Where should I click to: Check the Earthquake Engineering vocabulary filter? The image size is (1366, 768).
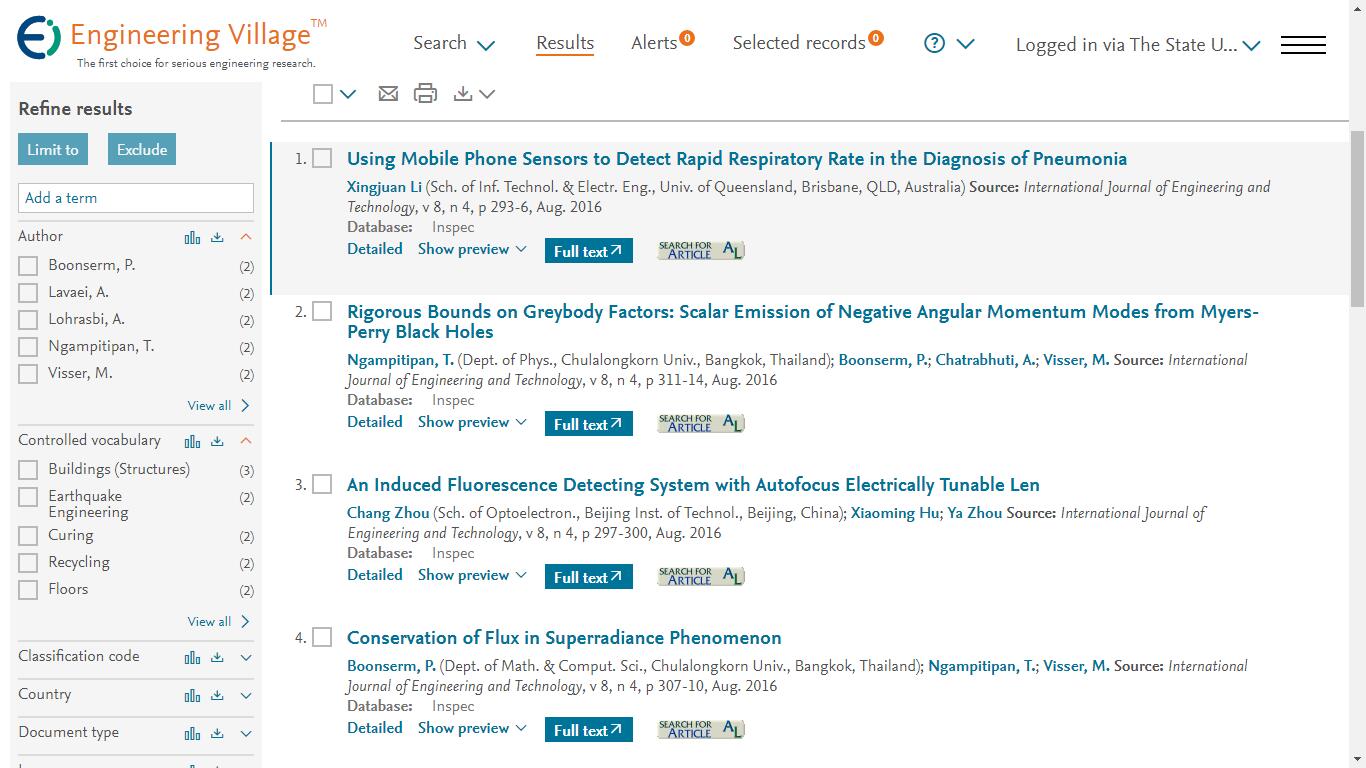[27, 497]
